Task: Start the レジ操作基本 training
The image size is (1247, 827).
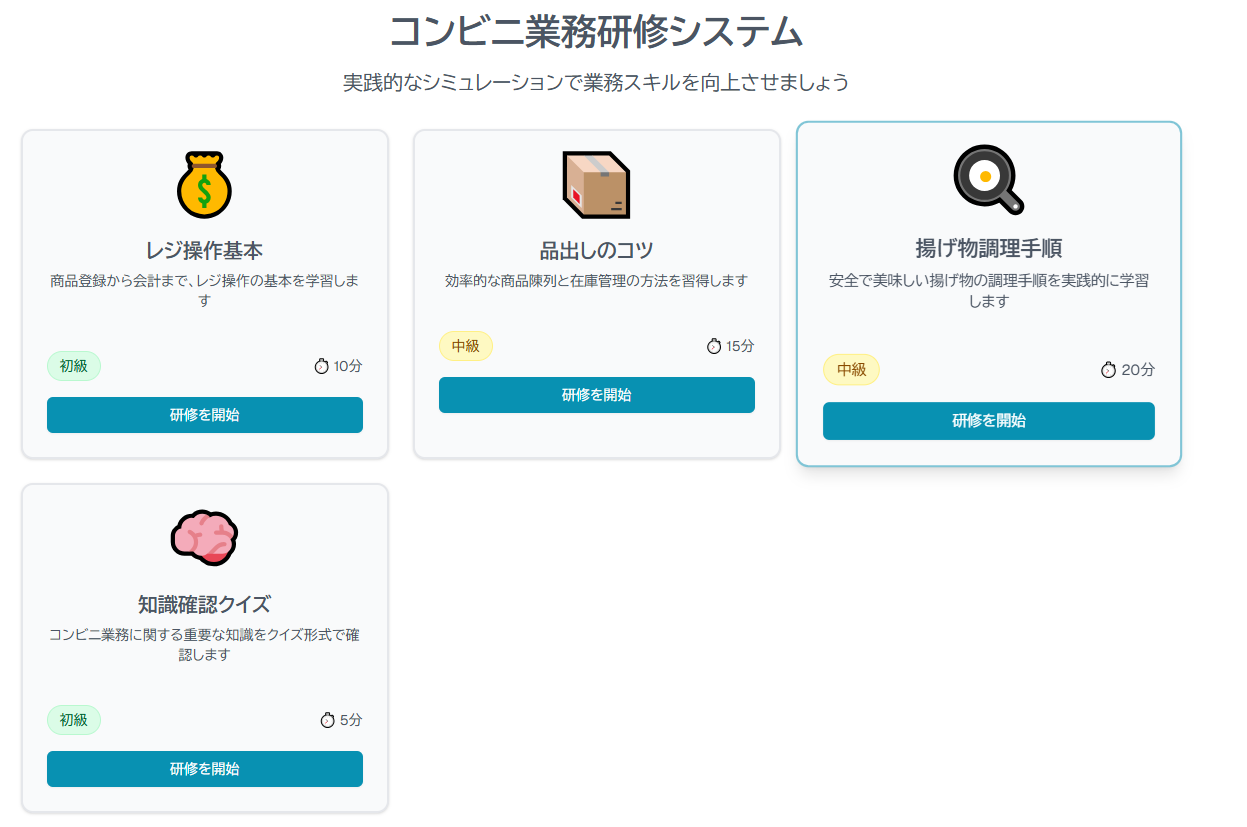Action: [x=204, y=415]
